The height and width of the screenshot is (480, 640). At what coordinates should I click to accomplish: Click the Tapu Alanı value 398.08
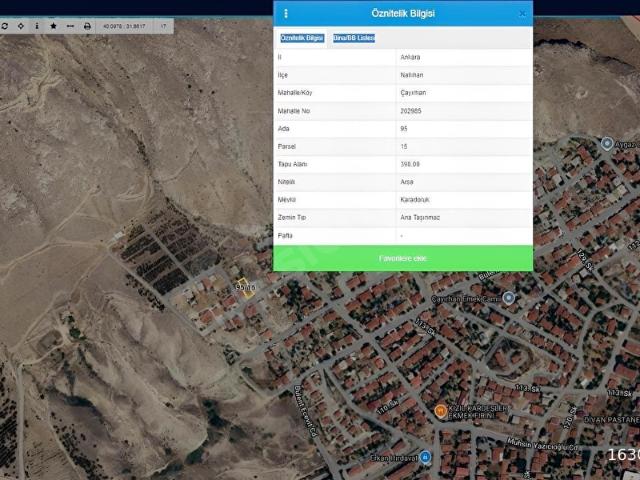click(x=410, y=164)
